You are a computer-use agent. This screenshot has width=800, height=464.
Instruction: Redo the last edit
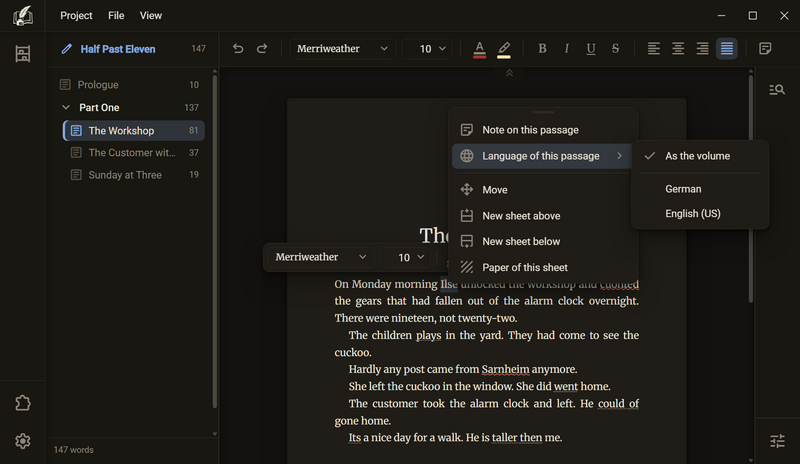262,48
